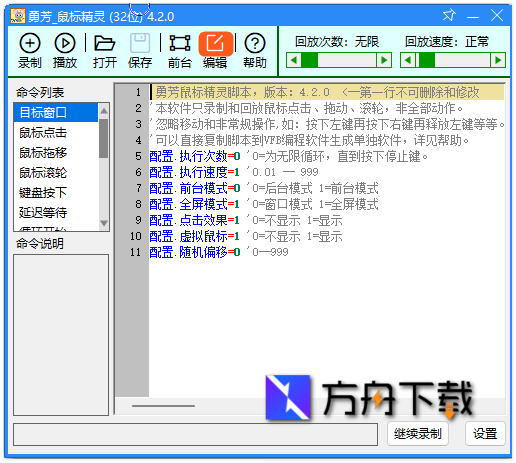Toggle the orange 编辑 edit icon
Viewport: 516px width, 463px height.
(x=215, y=51)
